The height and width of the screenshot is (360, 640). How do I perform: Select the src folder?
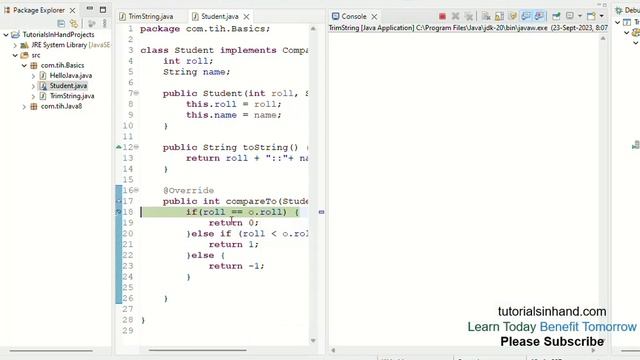pos(36,55)
